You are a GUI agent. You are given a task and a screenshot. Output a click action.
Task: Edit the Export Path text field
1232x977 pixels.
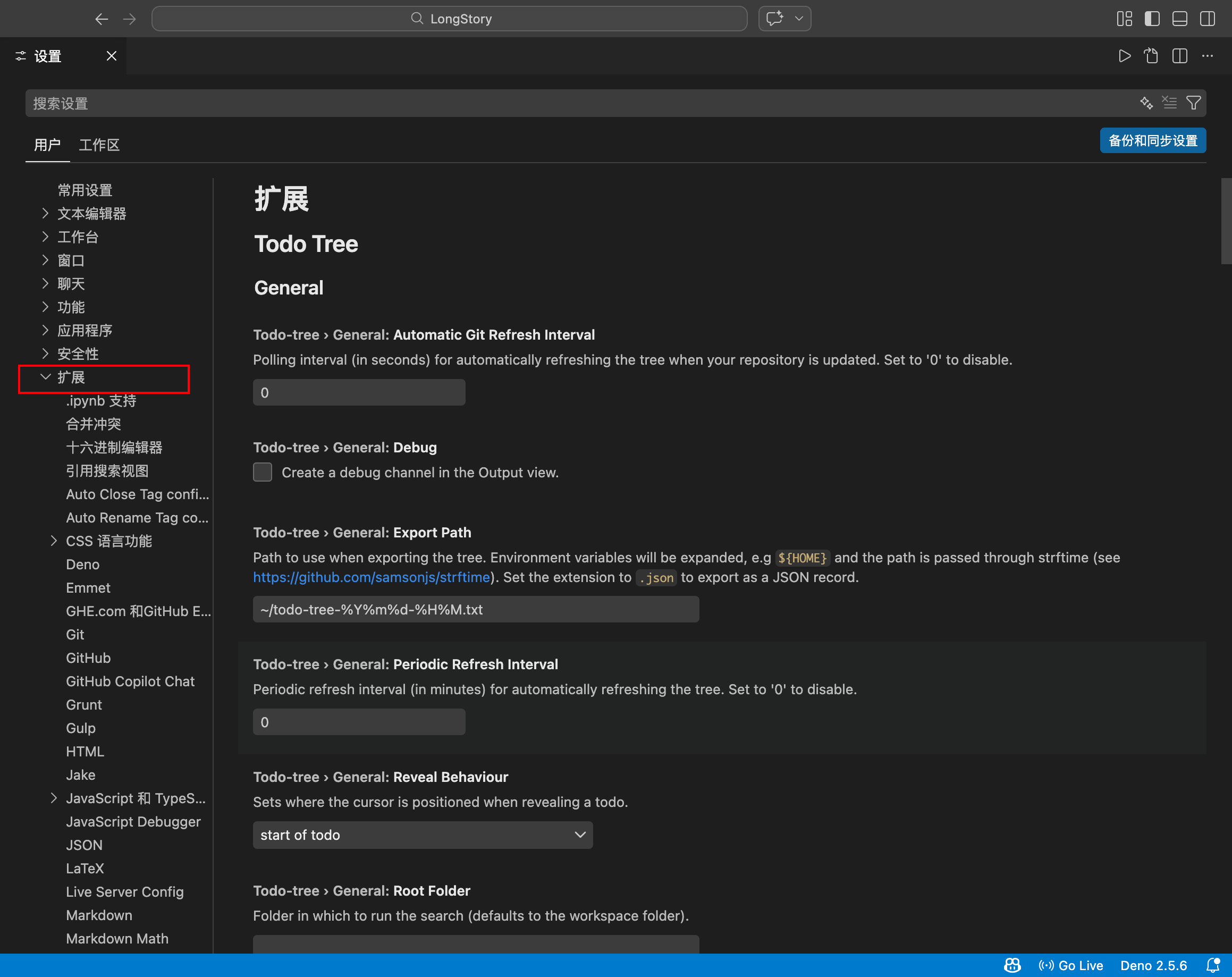[x=476, y=610]
